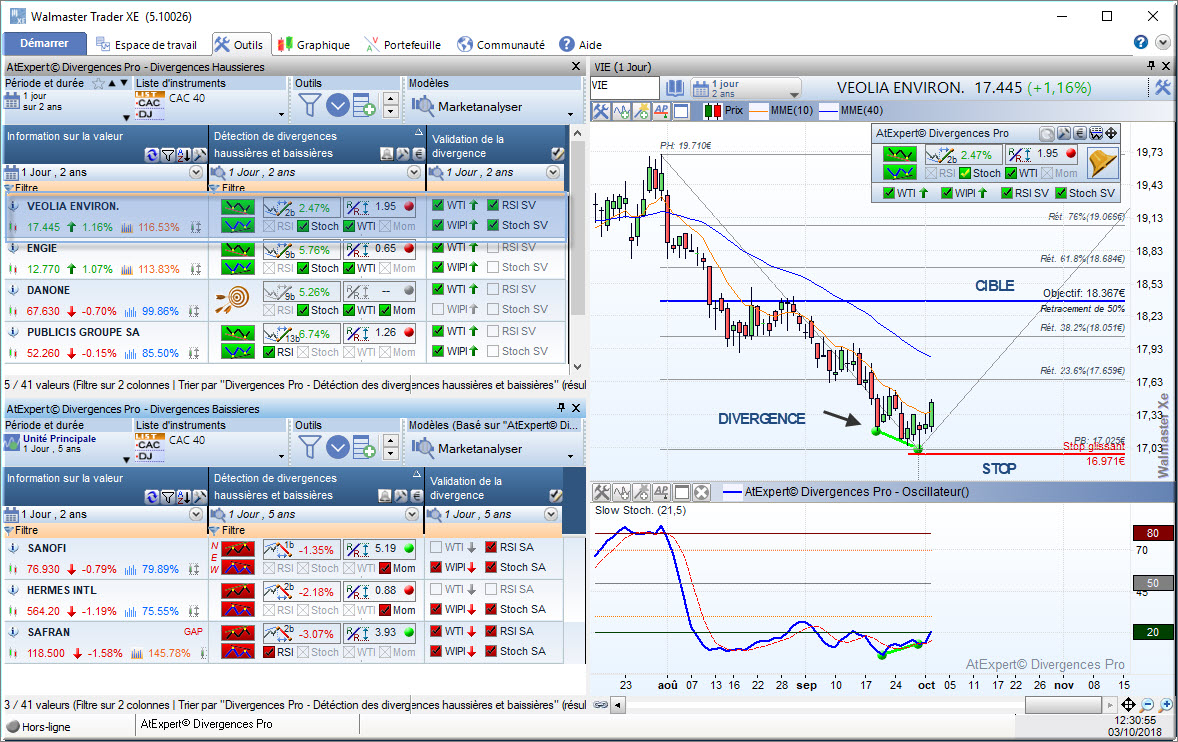Click the up stepper arrow in Haussieres tools
The image size is (1178, 742).
click(x=391, y=98)
